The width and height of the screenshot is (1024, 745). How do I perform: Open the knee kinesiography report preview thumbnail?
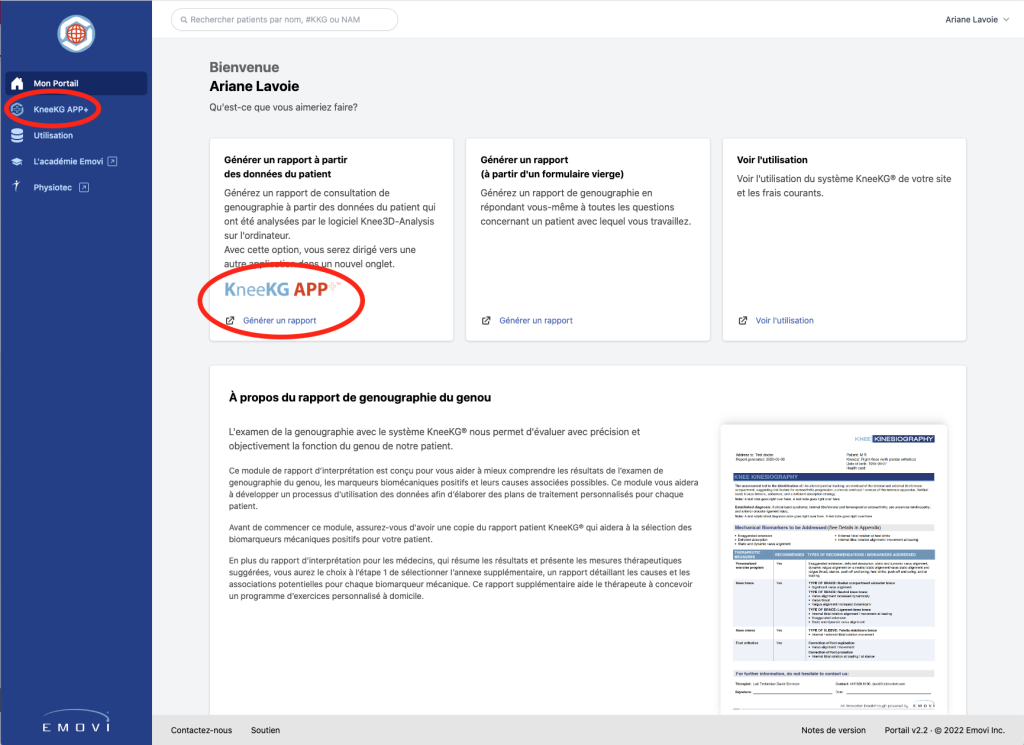click(834, 569)
